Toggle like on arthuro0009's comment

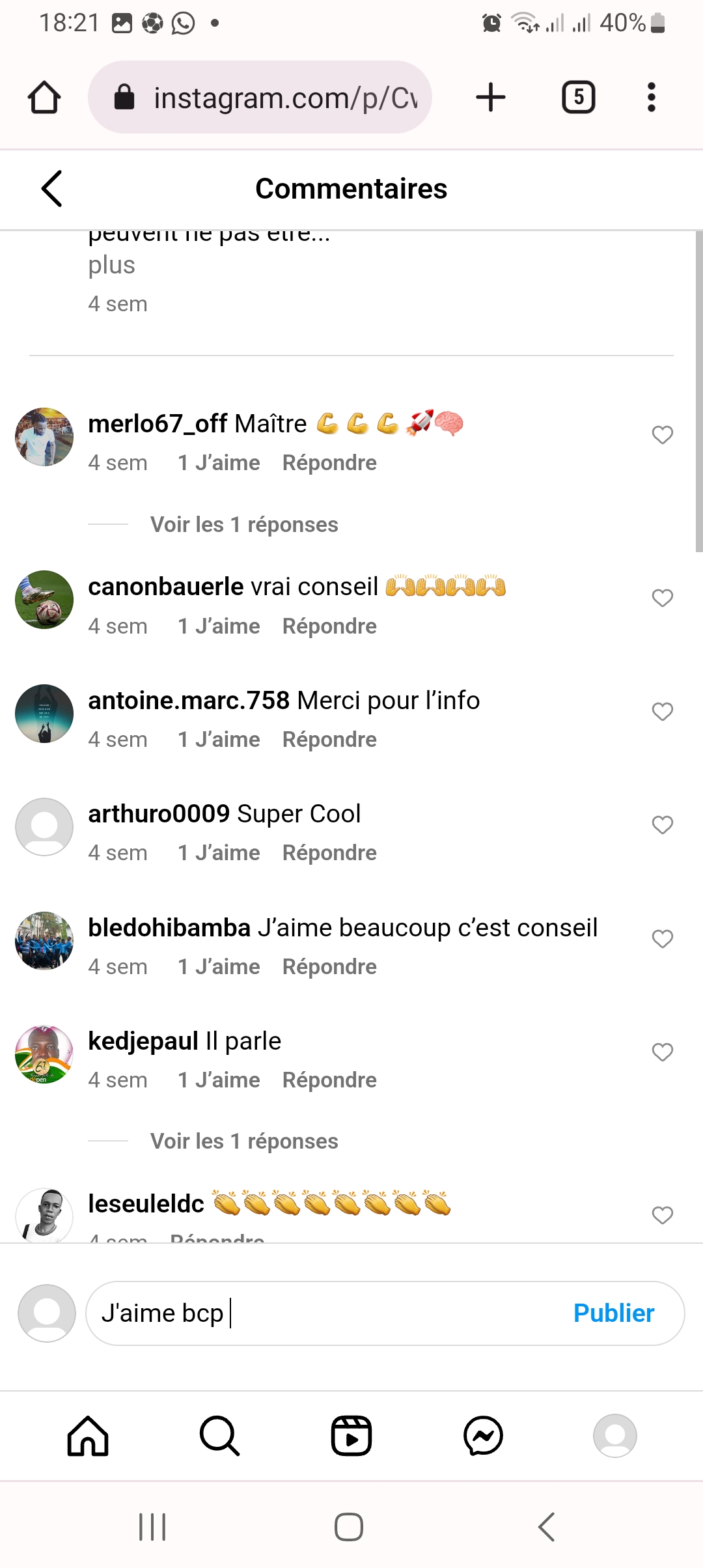[662, 825]
